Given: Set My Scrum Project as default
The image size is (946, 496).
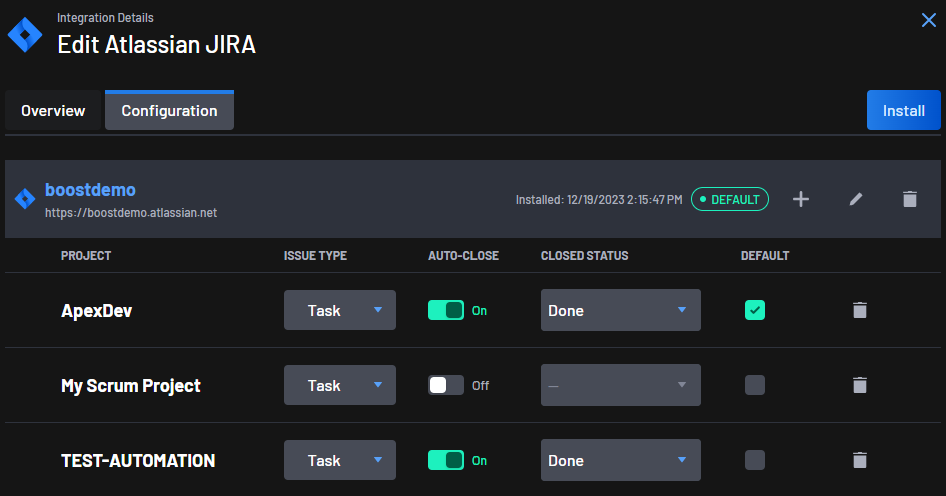Looking at the screenshot, I should tap(755, 385).
